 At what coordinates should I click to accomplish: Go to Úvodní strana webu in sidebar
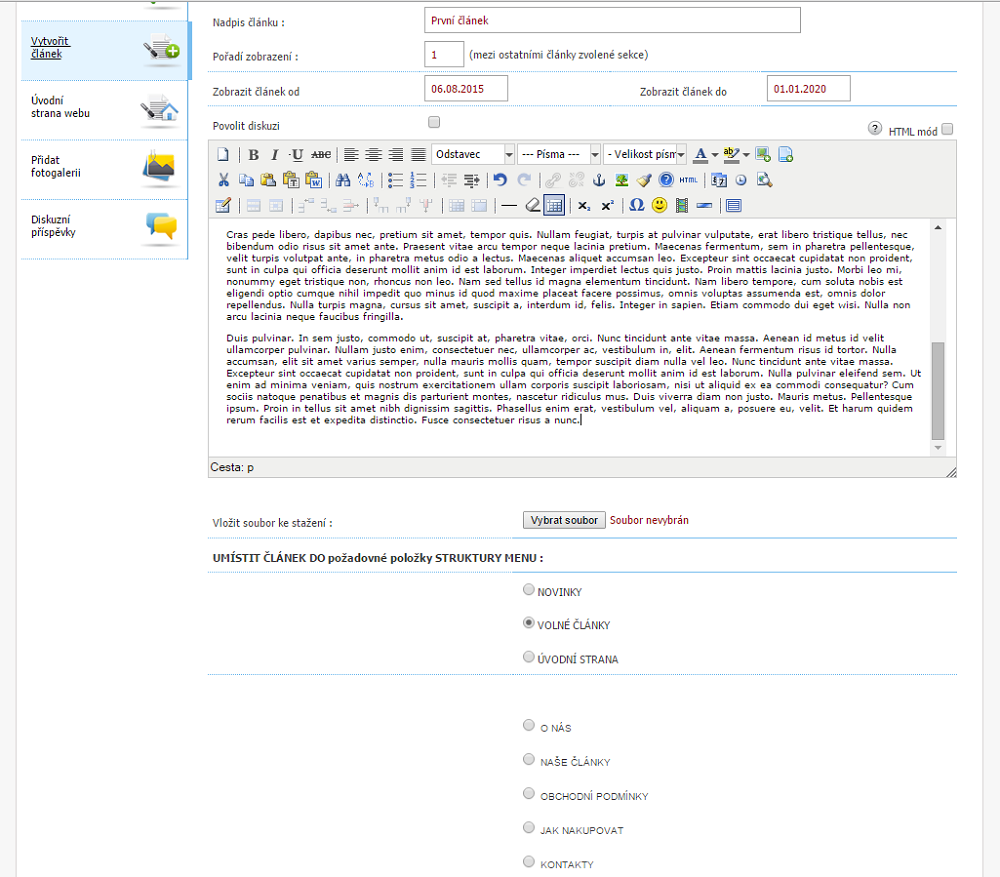[105, 110]
